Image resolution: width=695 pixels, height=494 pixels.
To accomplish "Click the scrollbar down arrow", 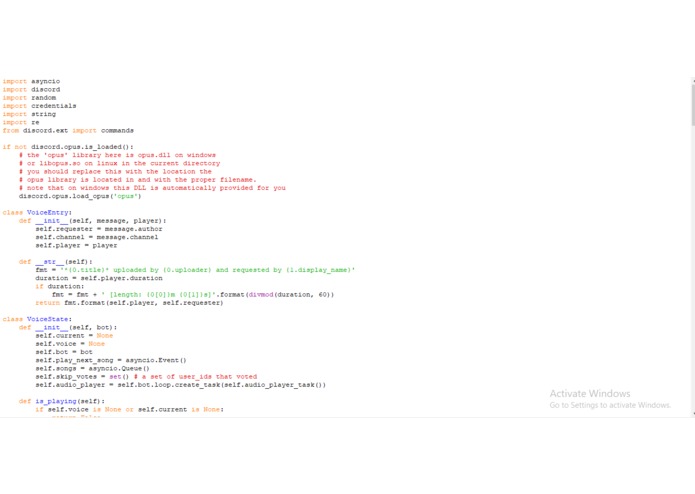I will click(693, 414).
